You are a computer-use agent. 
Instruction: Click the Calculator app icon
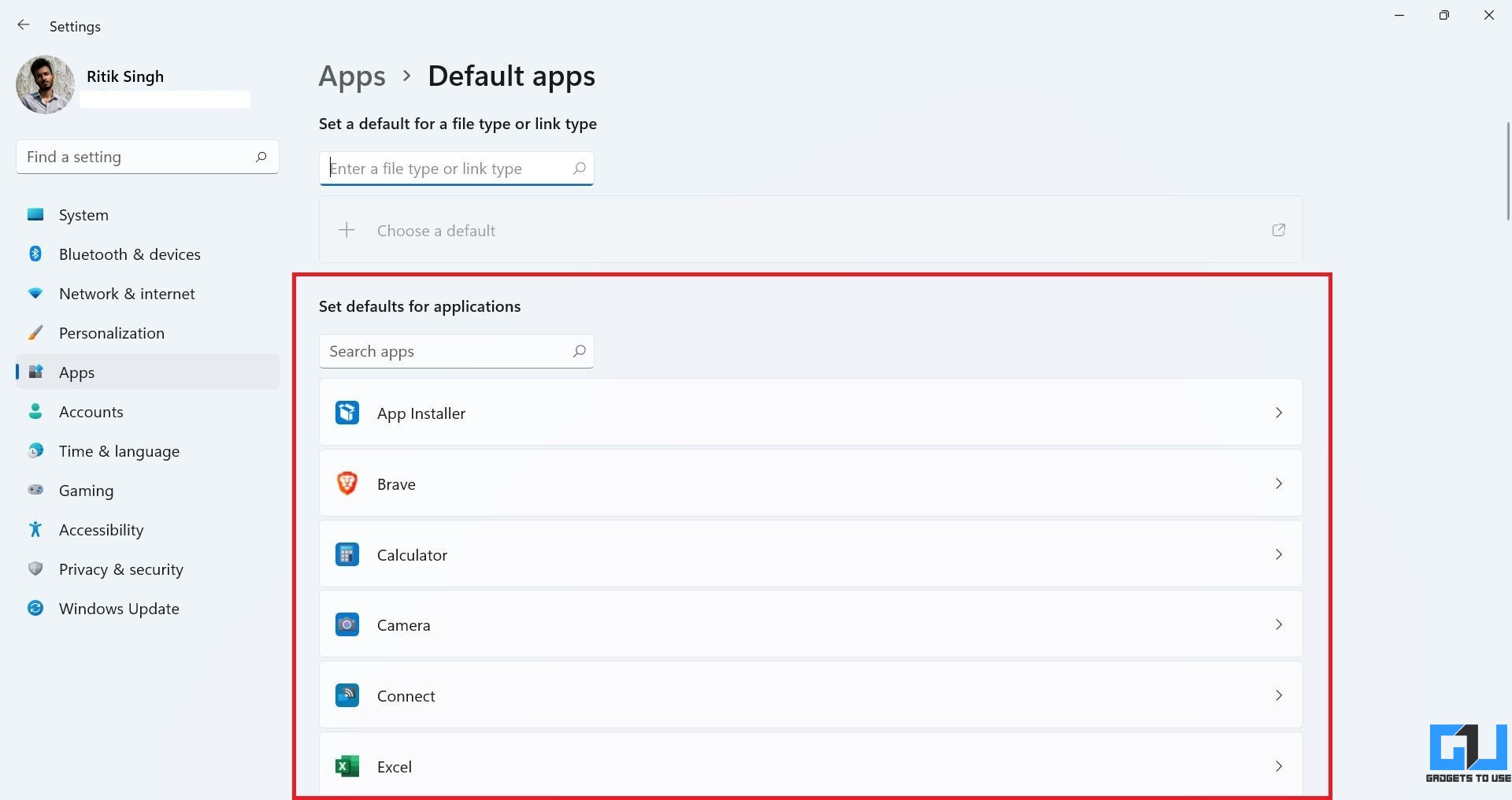pos(347,554)
